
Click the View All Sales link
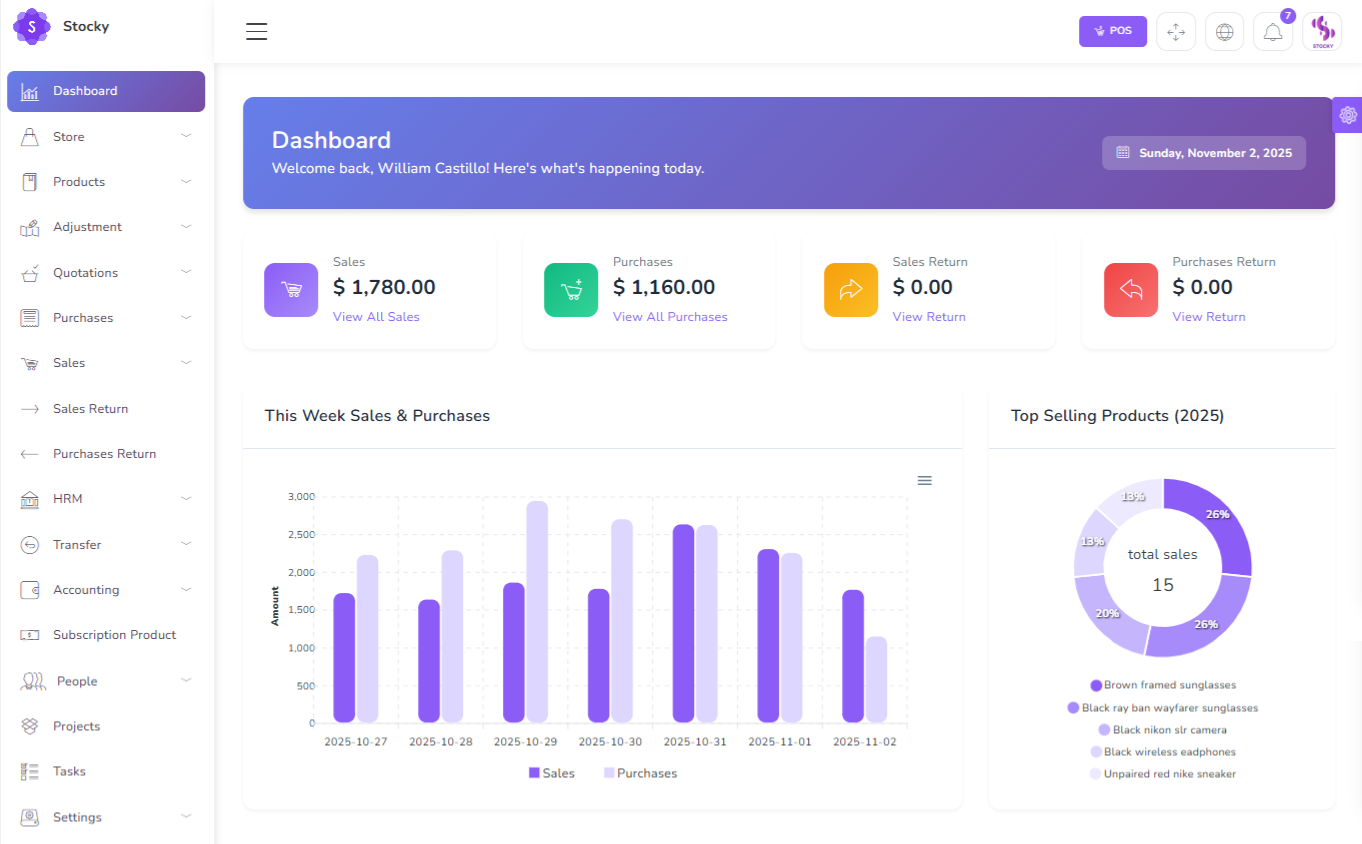375,316
